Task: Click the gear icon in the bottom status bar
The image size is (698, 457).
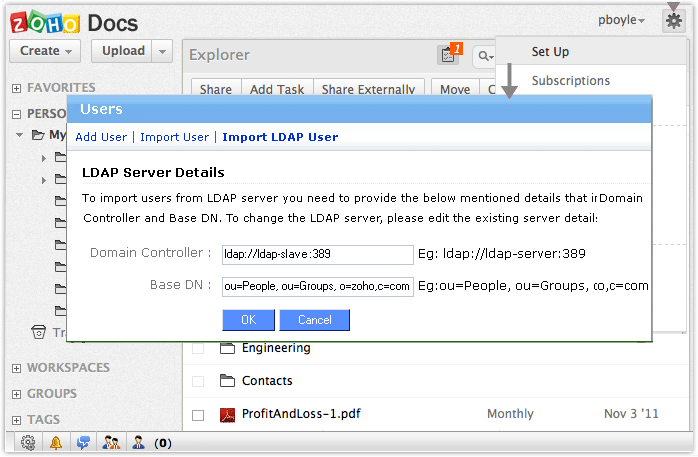Action: coord(28,443)
